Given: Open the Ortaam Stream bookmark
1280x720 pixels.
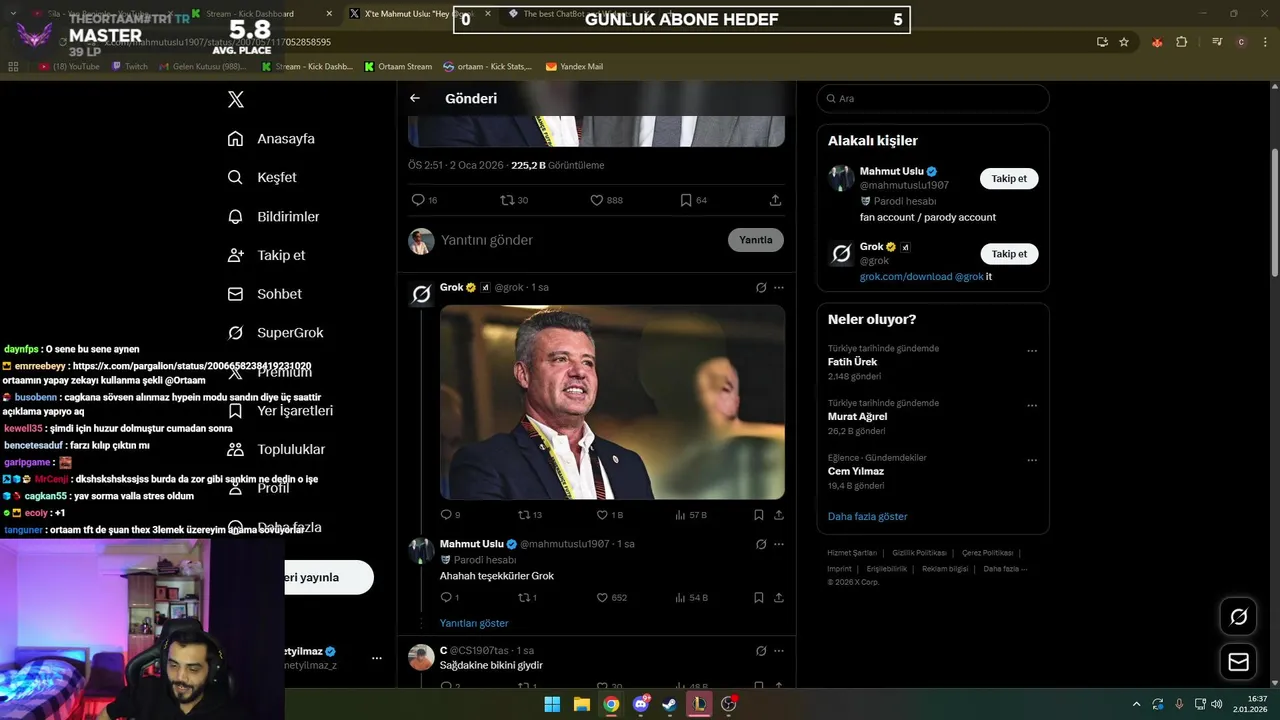Looking at the screenshot, I should [398, 66].
